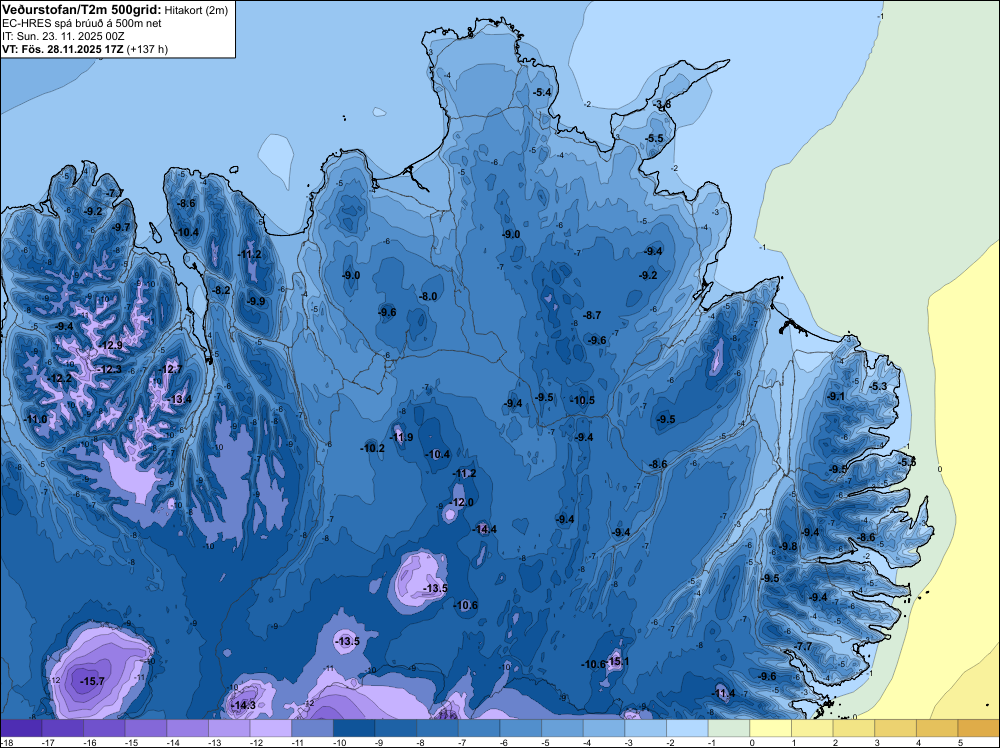1000x748 pixels.
Task: Pick legend swatch between -1 and 0
Action: click(x=729, y=728)
